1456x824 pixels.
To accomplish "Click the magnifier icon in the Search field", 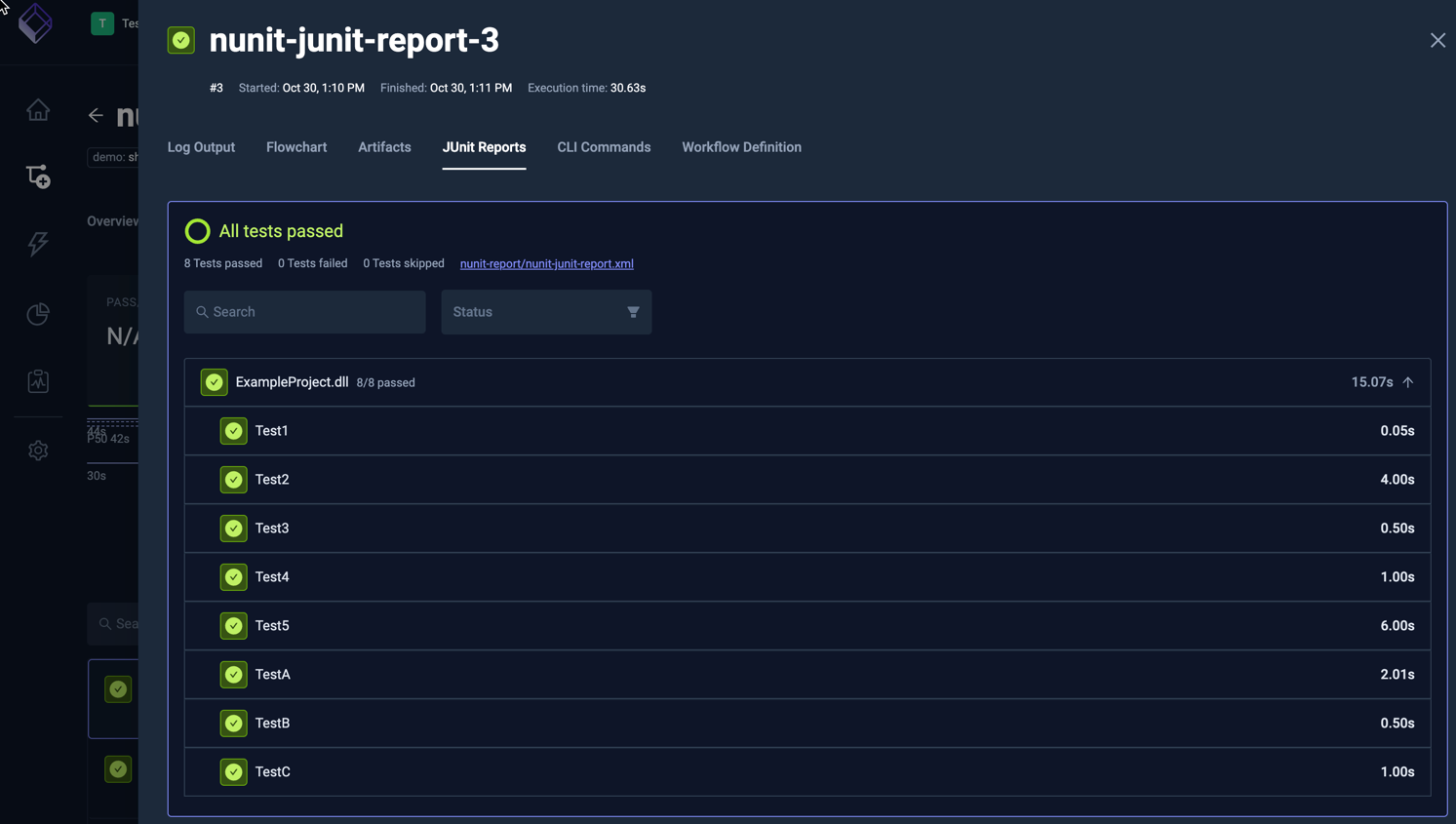I will pos(203,312).
